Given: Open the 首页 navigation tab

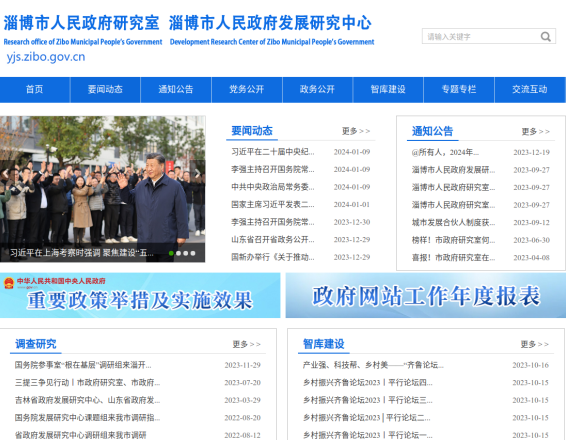Looking at the screenshot, I should click(x=35, y=90).
